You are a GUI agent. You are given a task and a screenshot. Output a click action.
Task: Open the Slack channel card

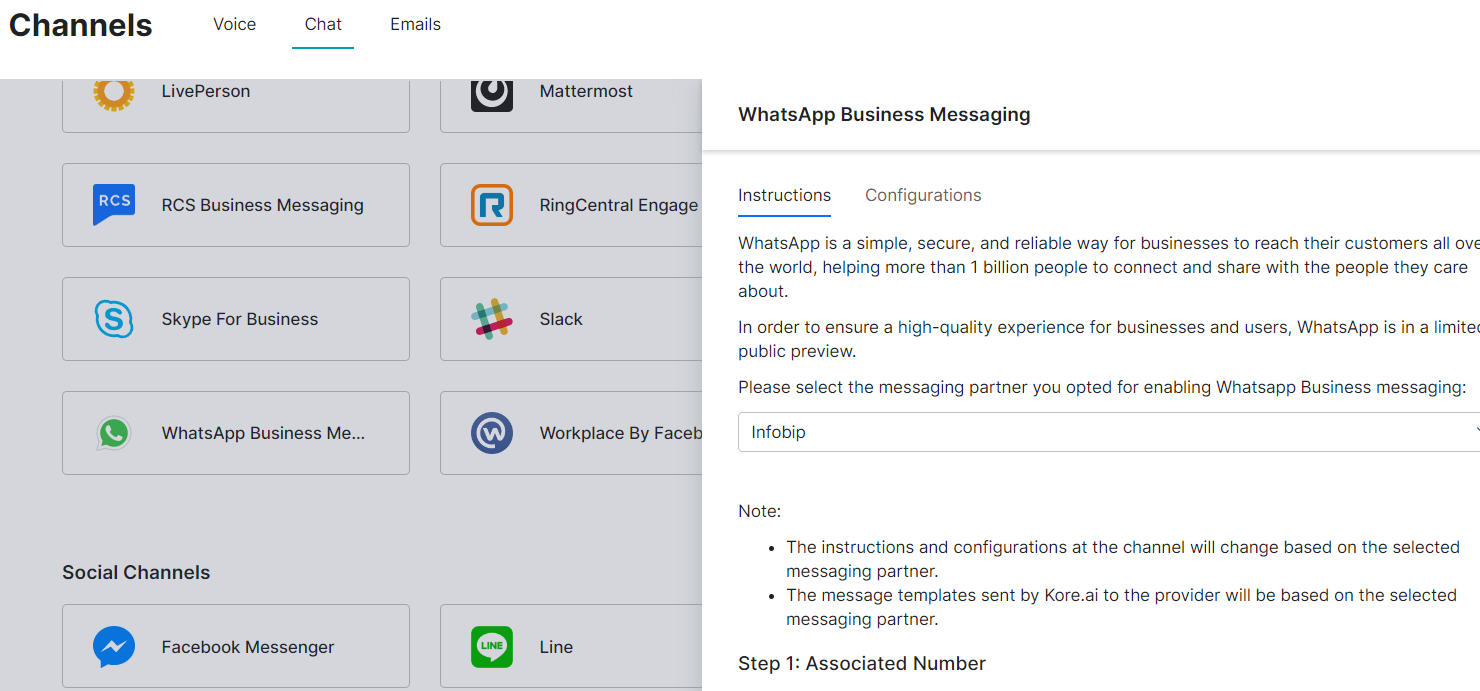click(x=571, y=319)
